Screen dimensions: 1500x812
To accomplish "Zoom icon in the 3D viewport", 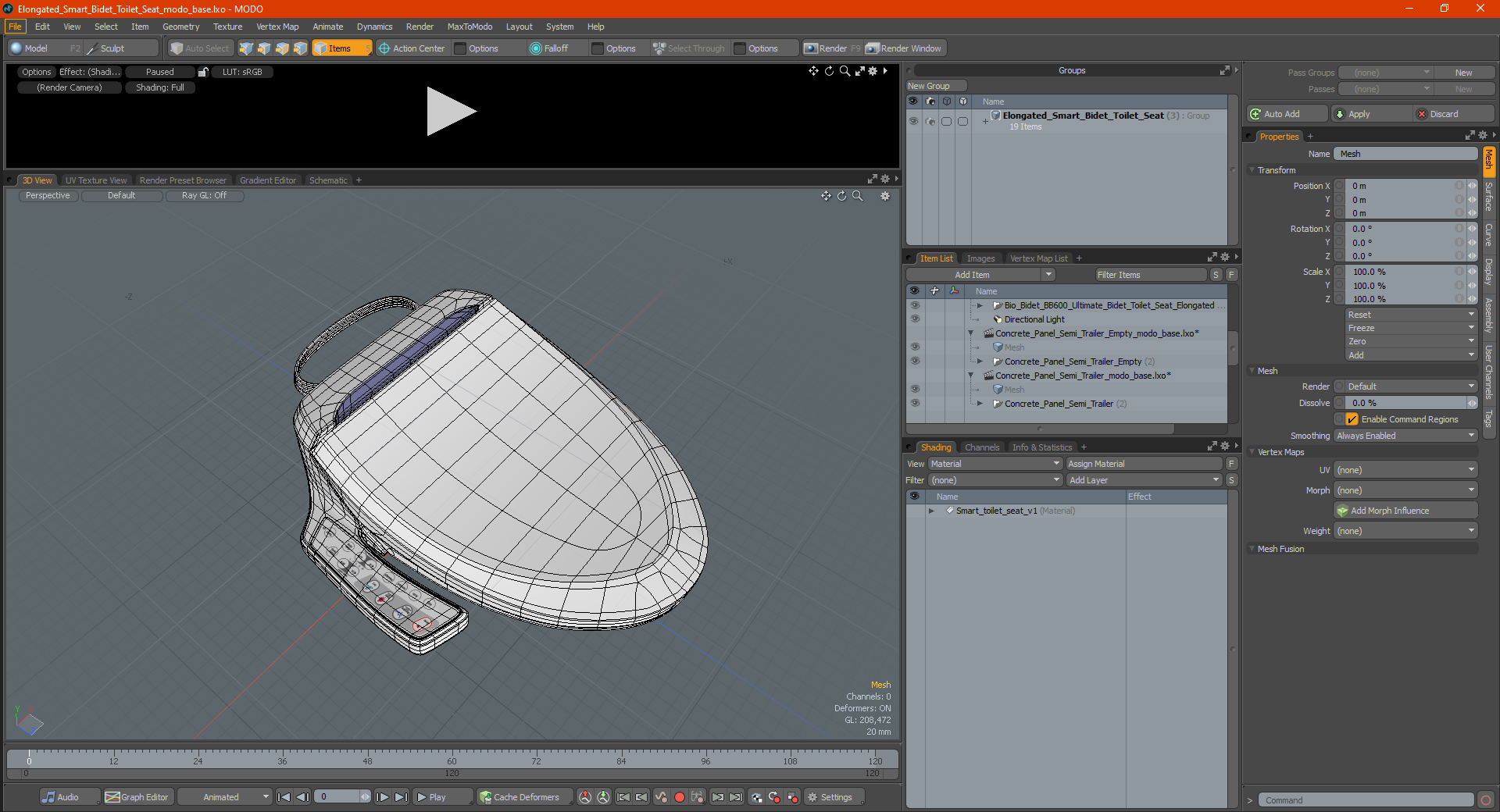I will tap(858, 196).
